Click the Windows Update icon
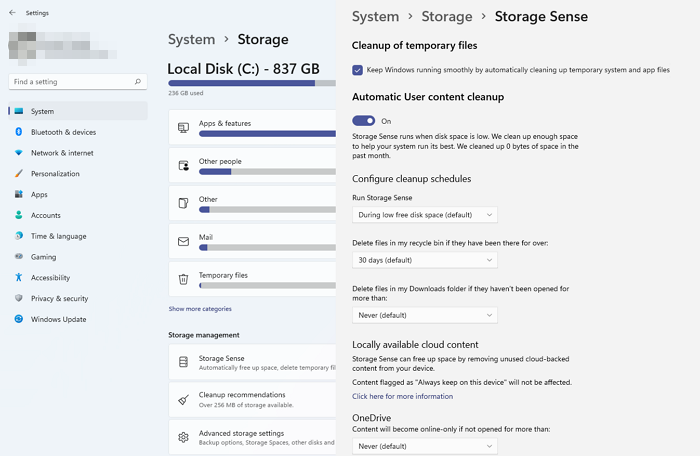 click(19, 319)
